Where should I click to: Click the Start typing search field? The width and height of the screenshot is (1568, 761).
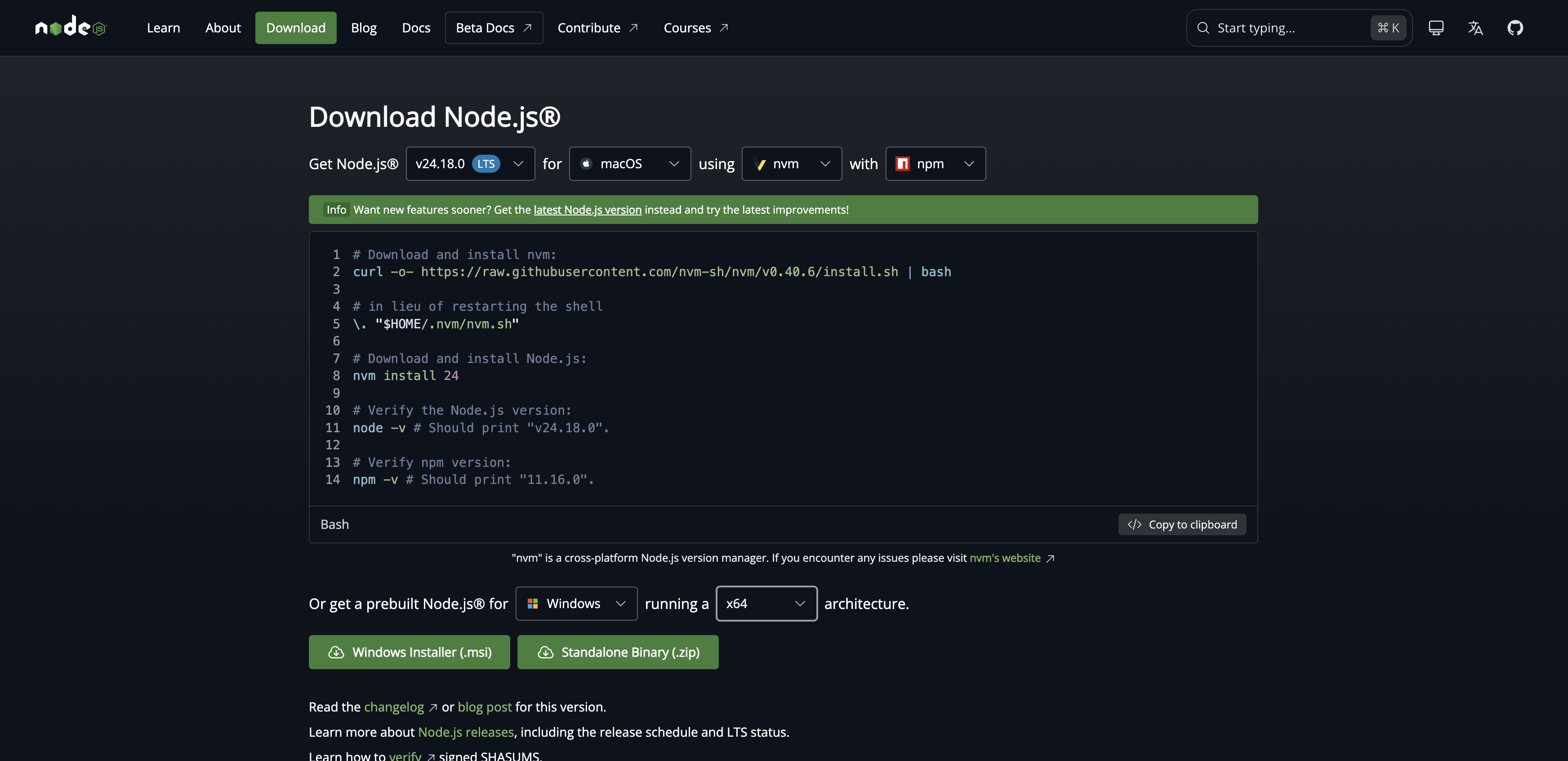(1299, 27)
